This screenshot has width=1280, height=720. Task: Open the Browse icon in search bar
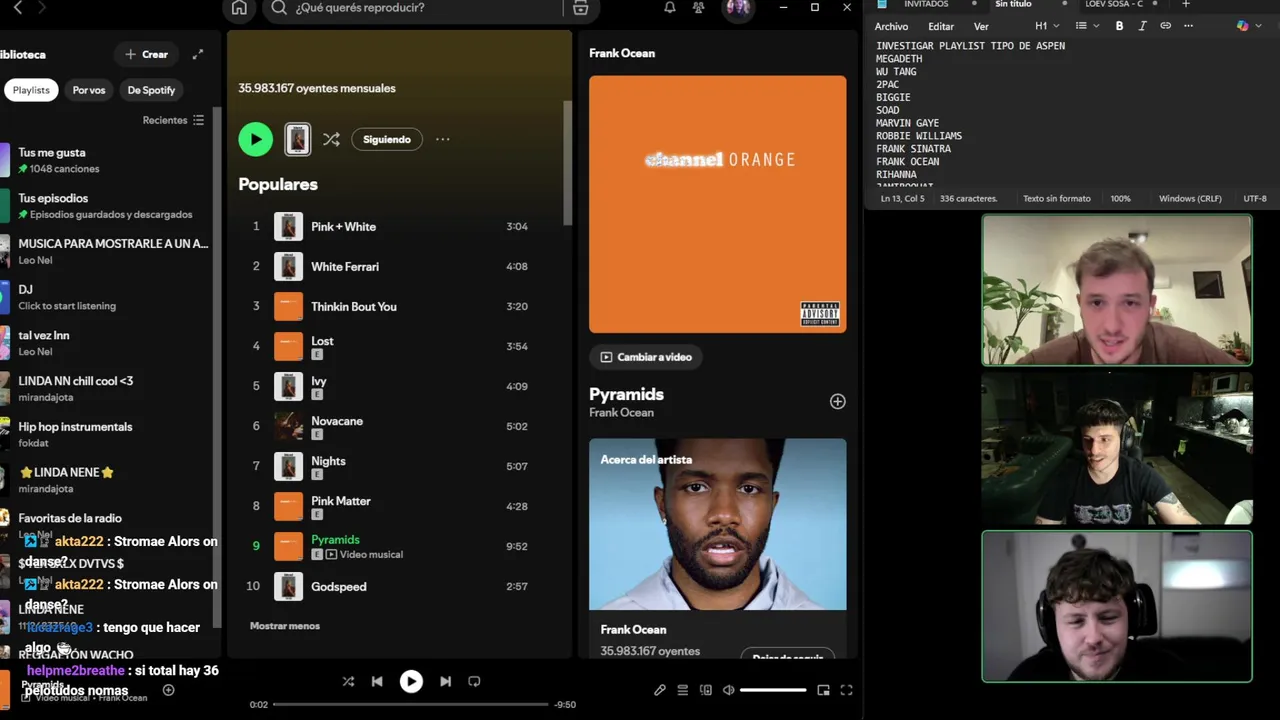pyautogui.click(x=581, y=8)
